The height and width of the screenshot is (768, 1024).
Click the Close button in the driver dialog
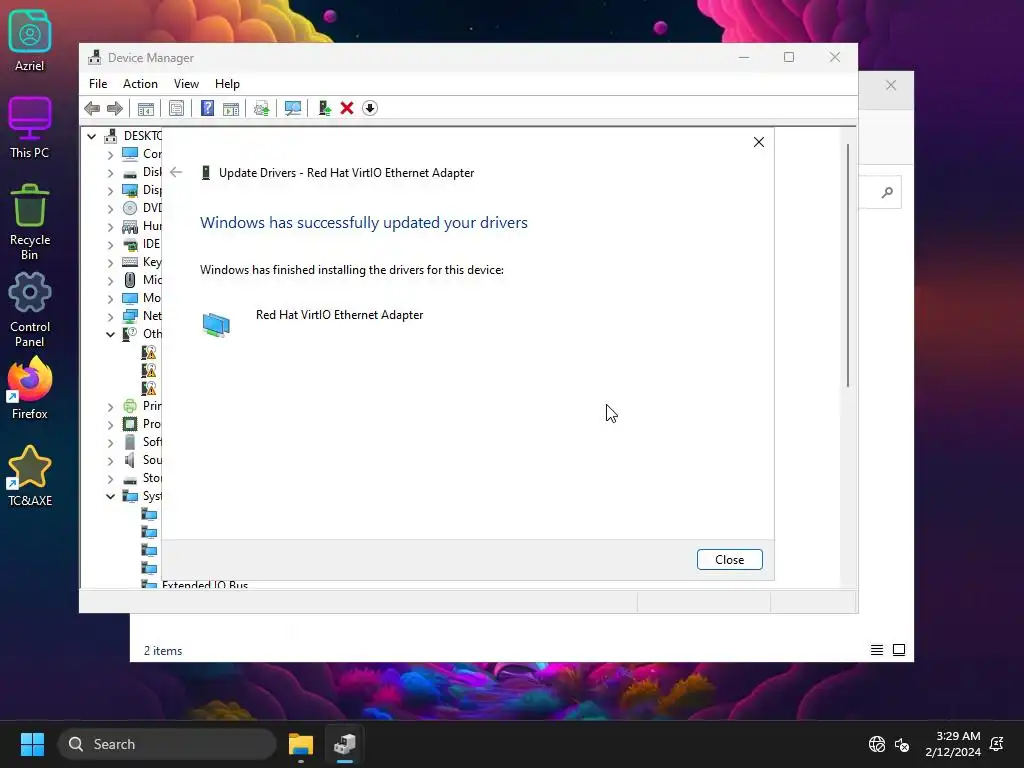point(729,560)
